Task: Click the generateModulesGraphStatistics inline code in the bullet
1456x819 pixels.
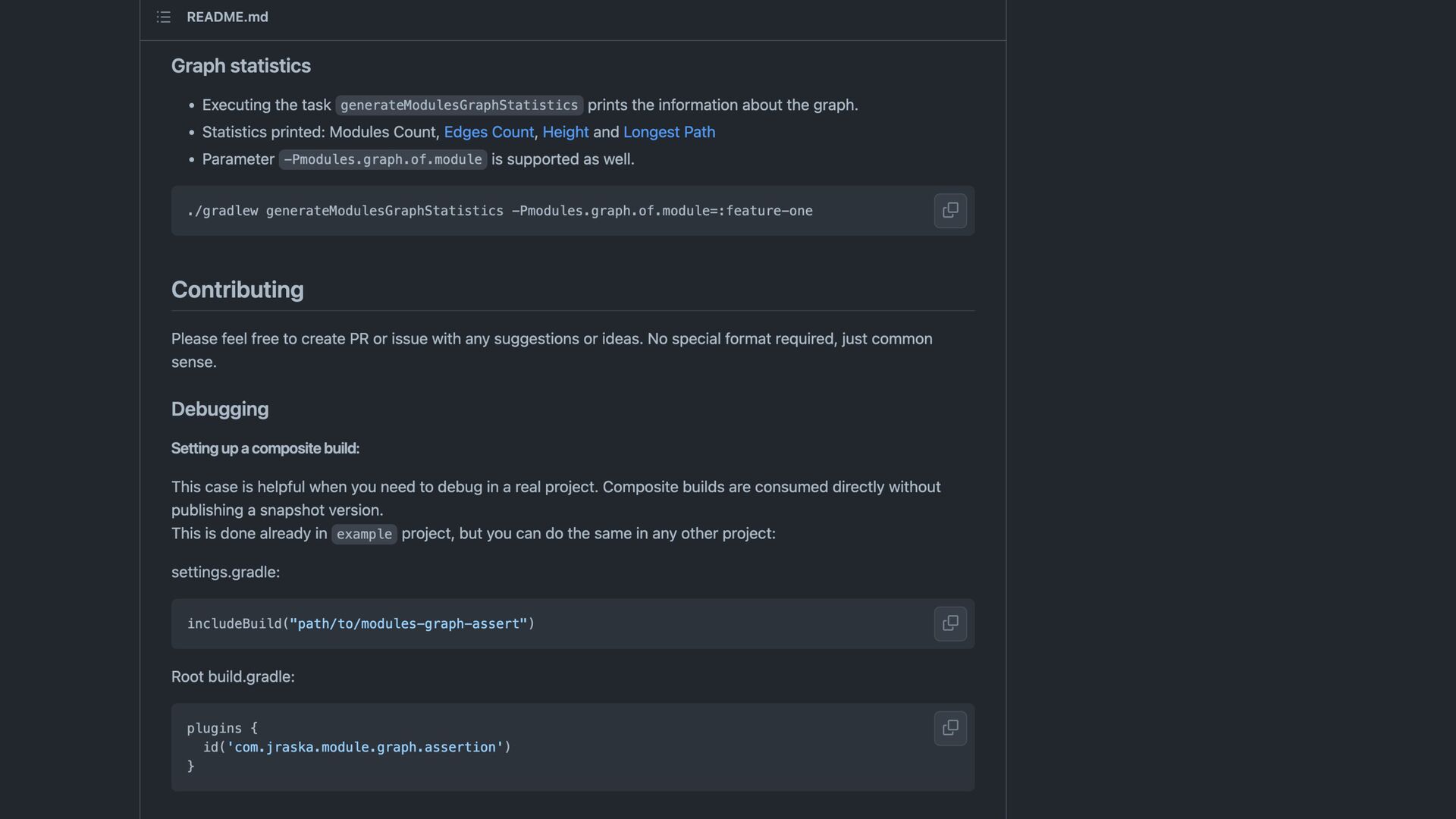Action: [x=459, y=105]
